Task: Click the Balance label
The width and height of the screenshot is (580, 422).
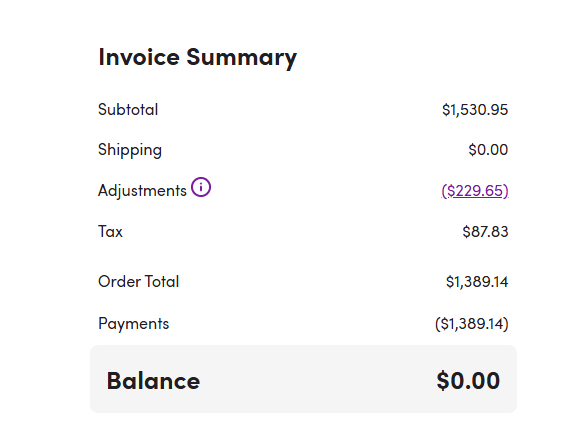Action: (153, 381)
